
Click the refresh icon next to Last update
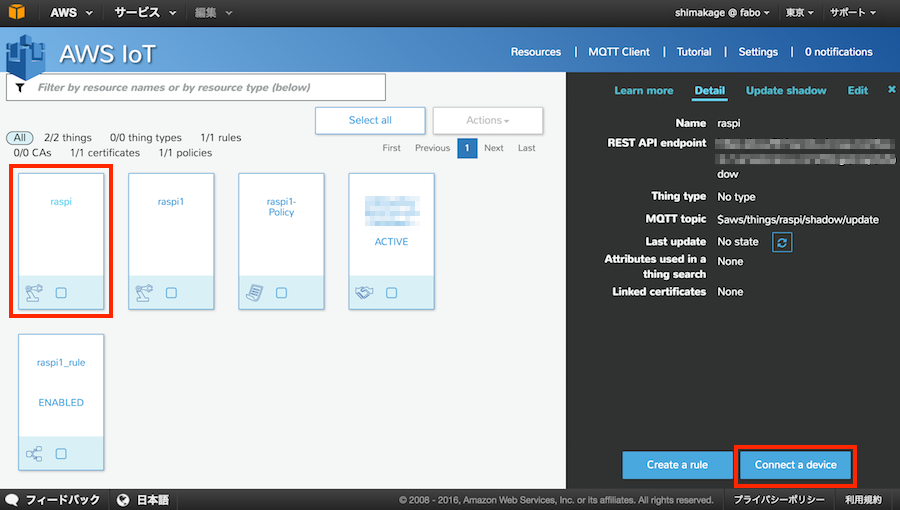click(782, 242)
